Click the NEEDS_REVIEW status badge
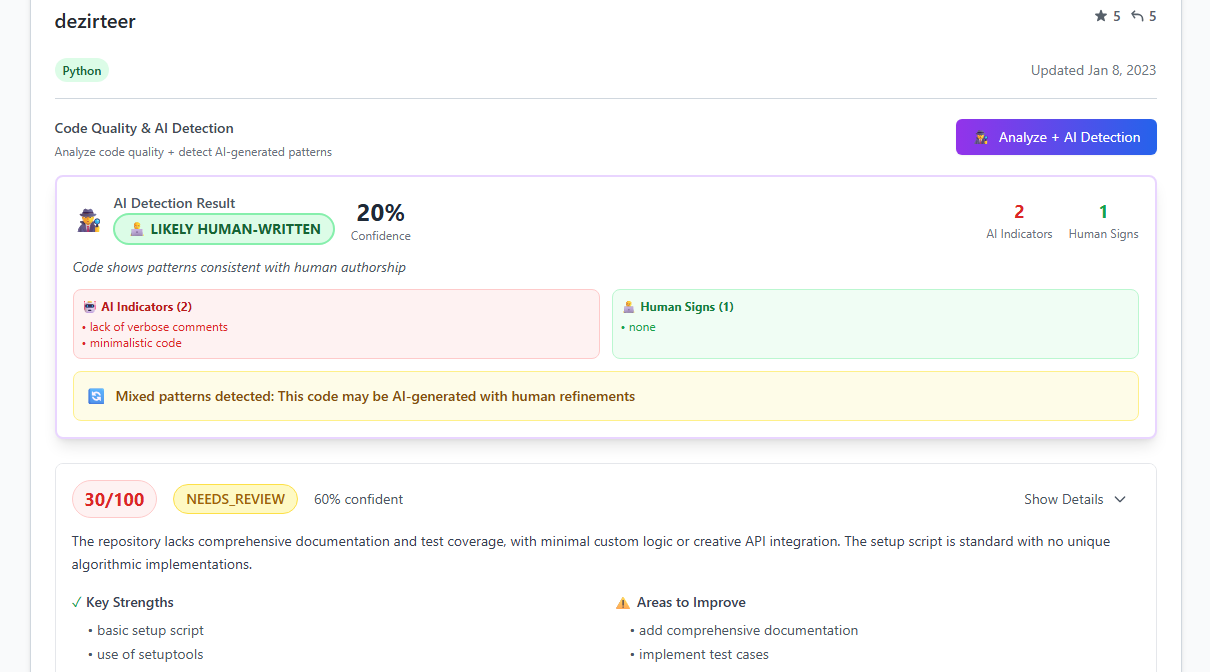This screenshot has width=1210, height=672. coord(235,499)
